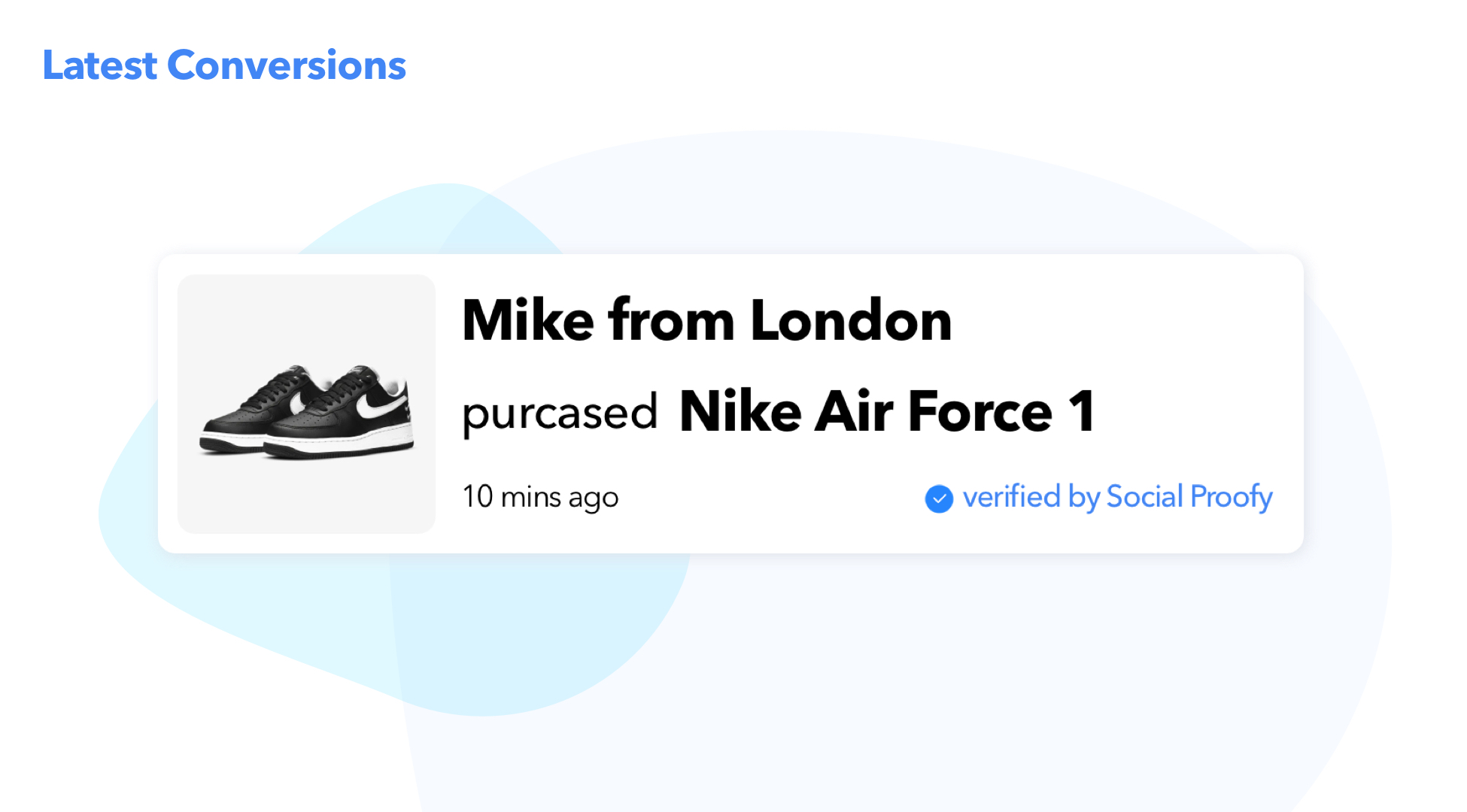
Task: Click the word "Force" in the product name
Action: [x=980, y=412]
